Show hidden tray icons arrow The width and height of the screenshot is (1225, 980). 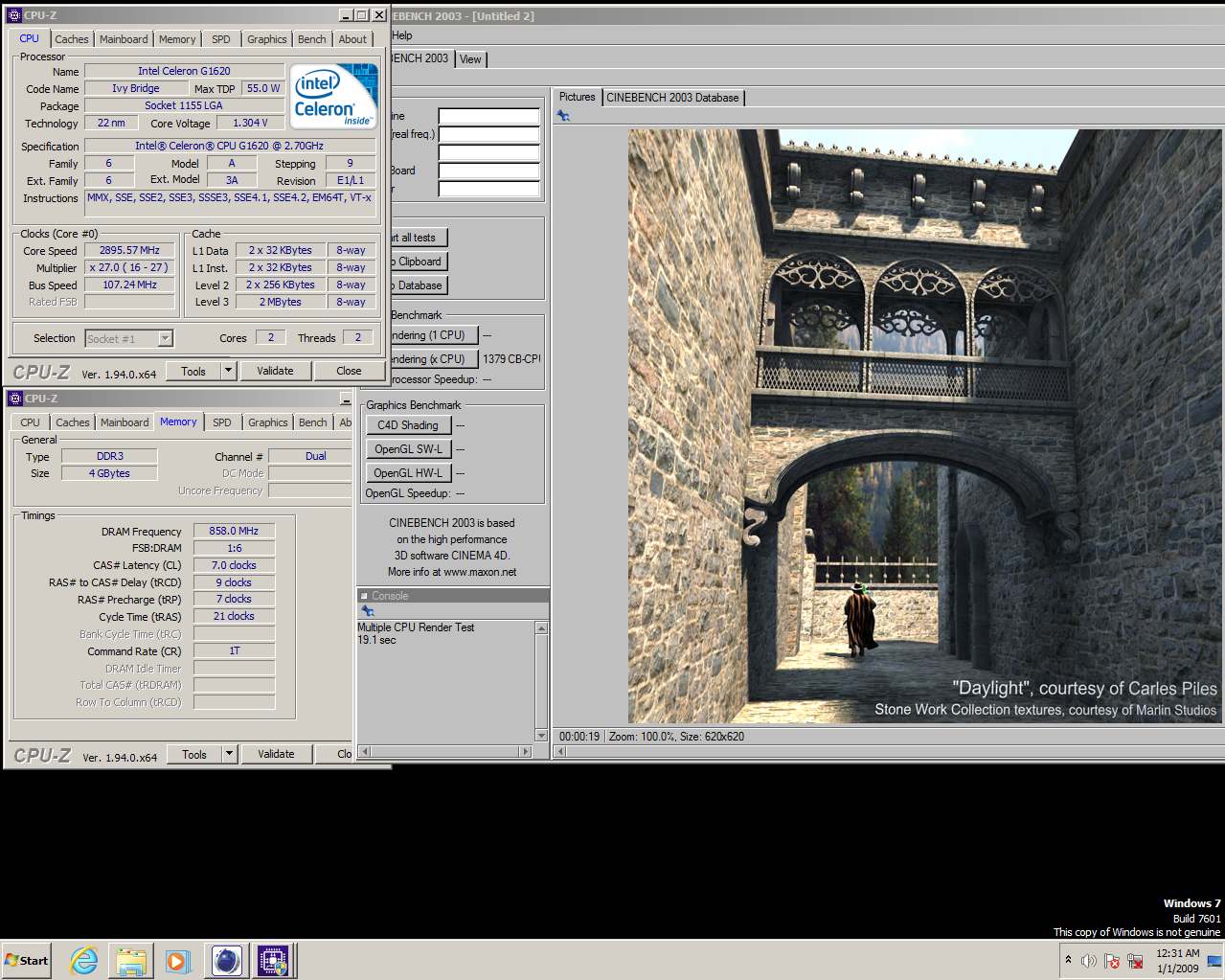[1068, 960]
